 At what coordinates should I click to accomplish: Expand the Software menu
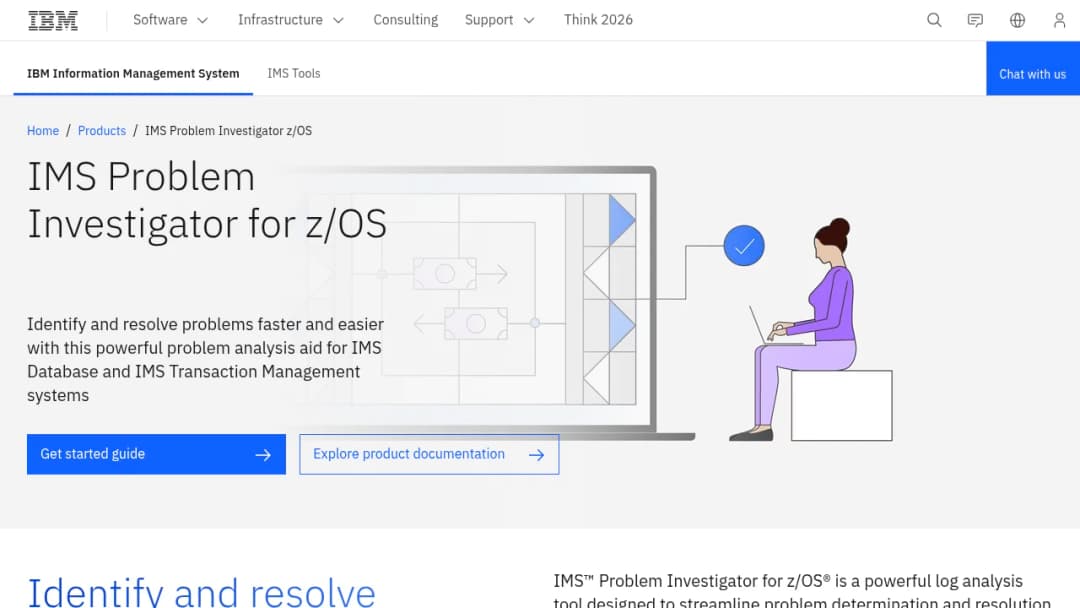pos(170,20)
